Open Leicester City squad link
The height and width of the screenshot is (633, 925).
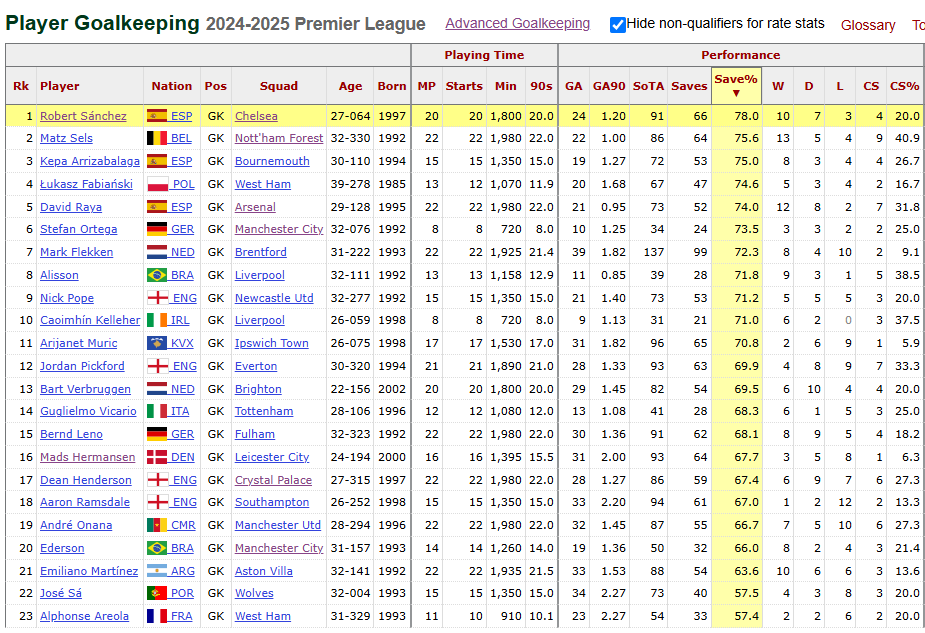(x=272, y=457)
